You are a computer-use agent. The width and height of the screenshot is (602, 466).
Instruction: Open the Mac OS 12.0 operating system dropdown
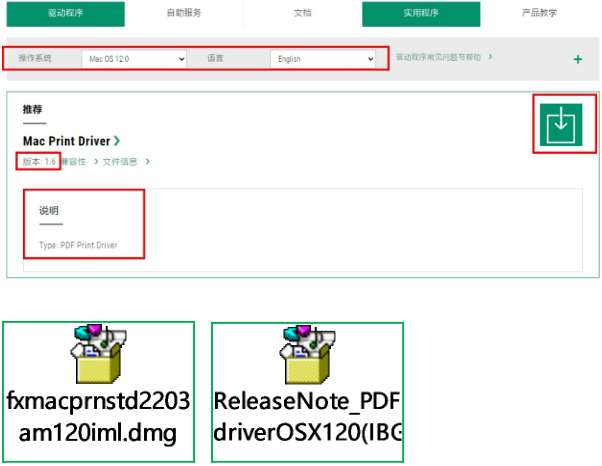(x=134, y=59)
